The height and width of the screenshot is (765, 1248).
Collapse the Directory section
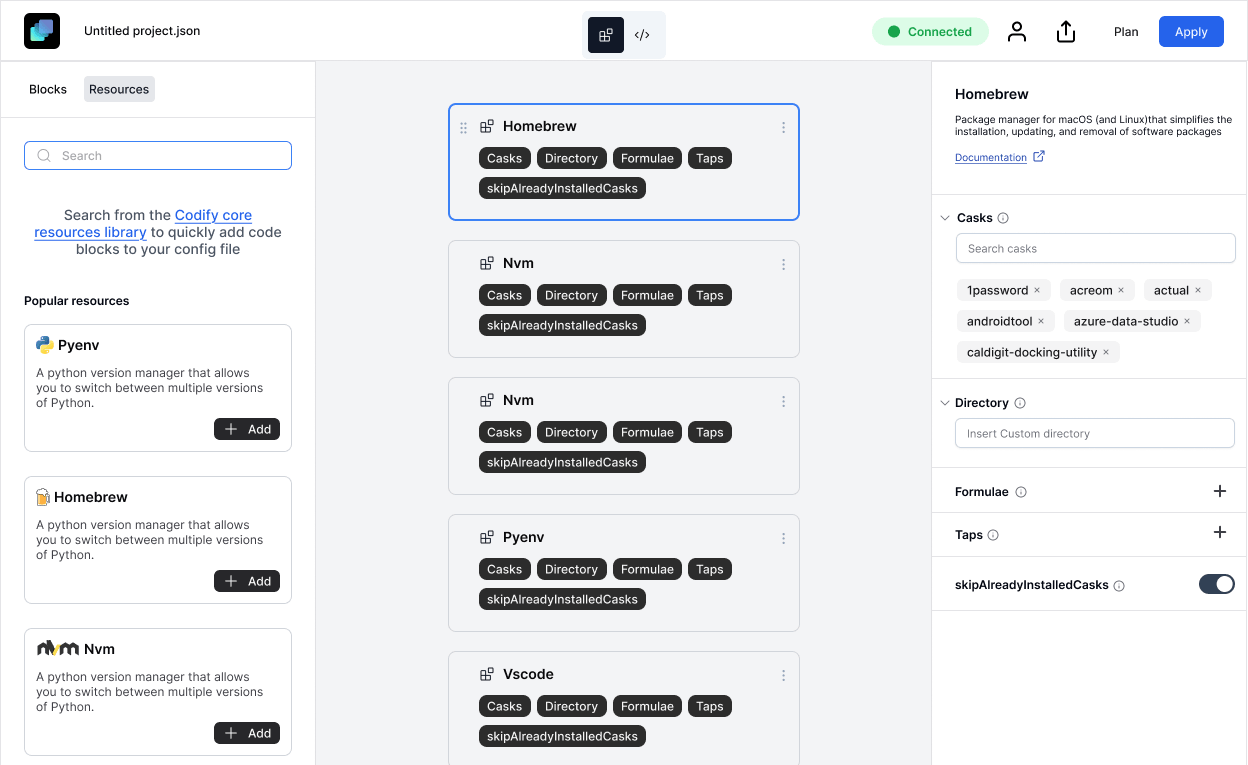tap(945, 403)
